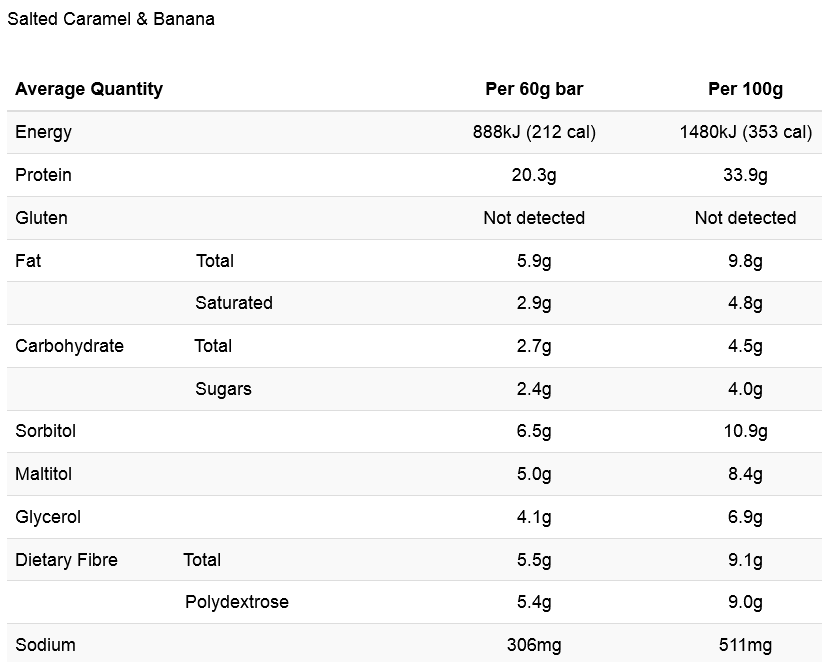The height and width of the screenshot is (662, 822).
Task: Select the Sugars sub-label
Action: click(223, 389)
